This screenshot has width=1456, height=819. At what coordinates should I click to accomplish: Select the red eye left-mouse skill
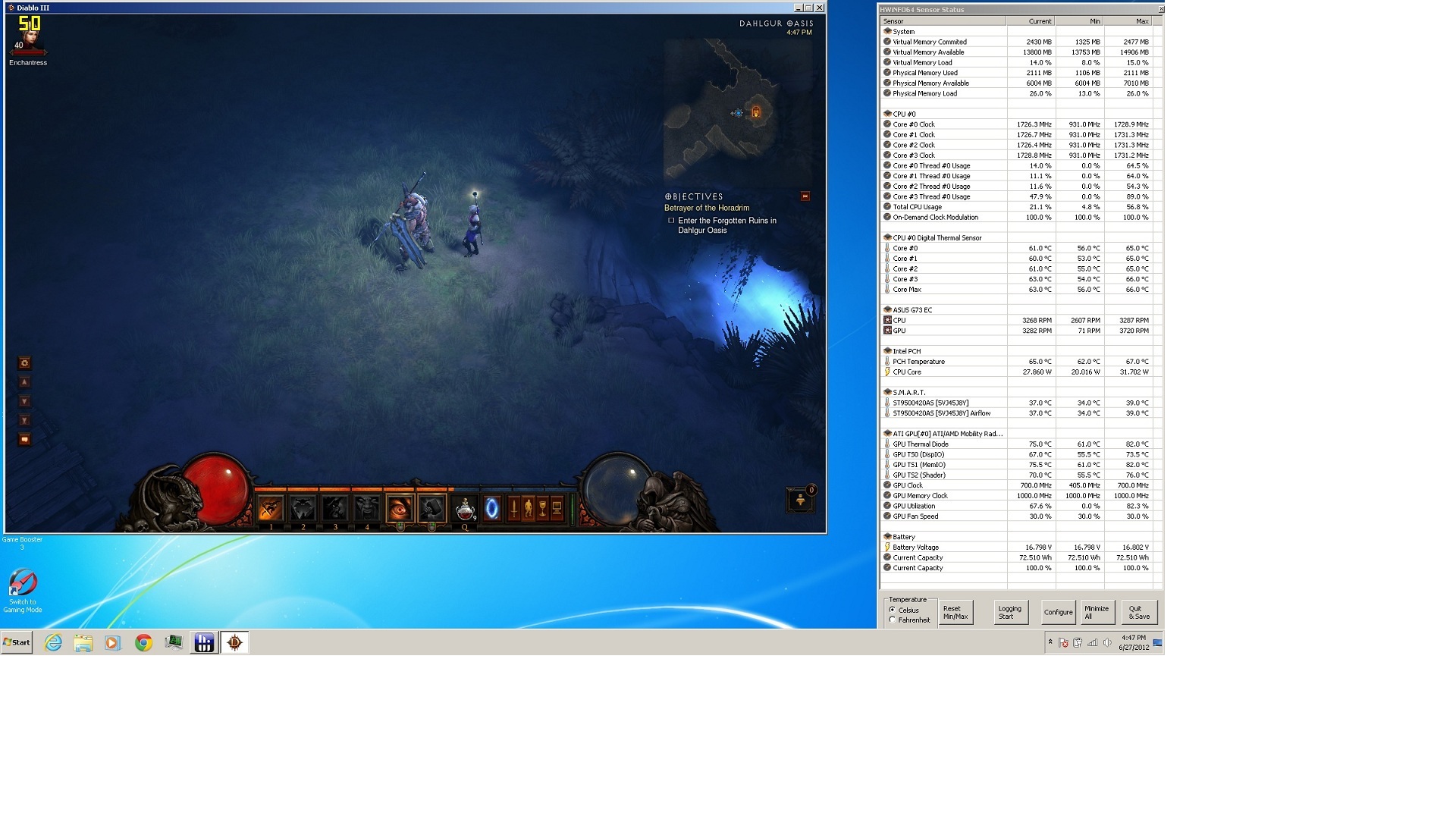[400, 508]
